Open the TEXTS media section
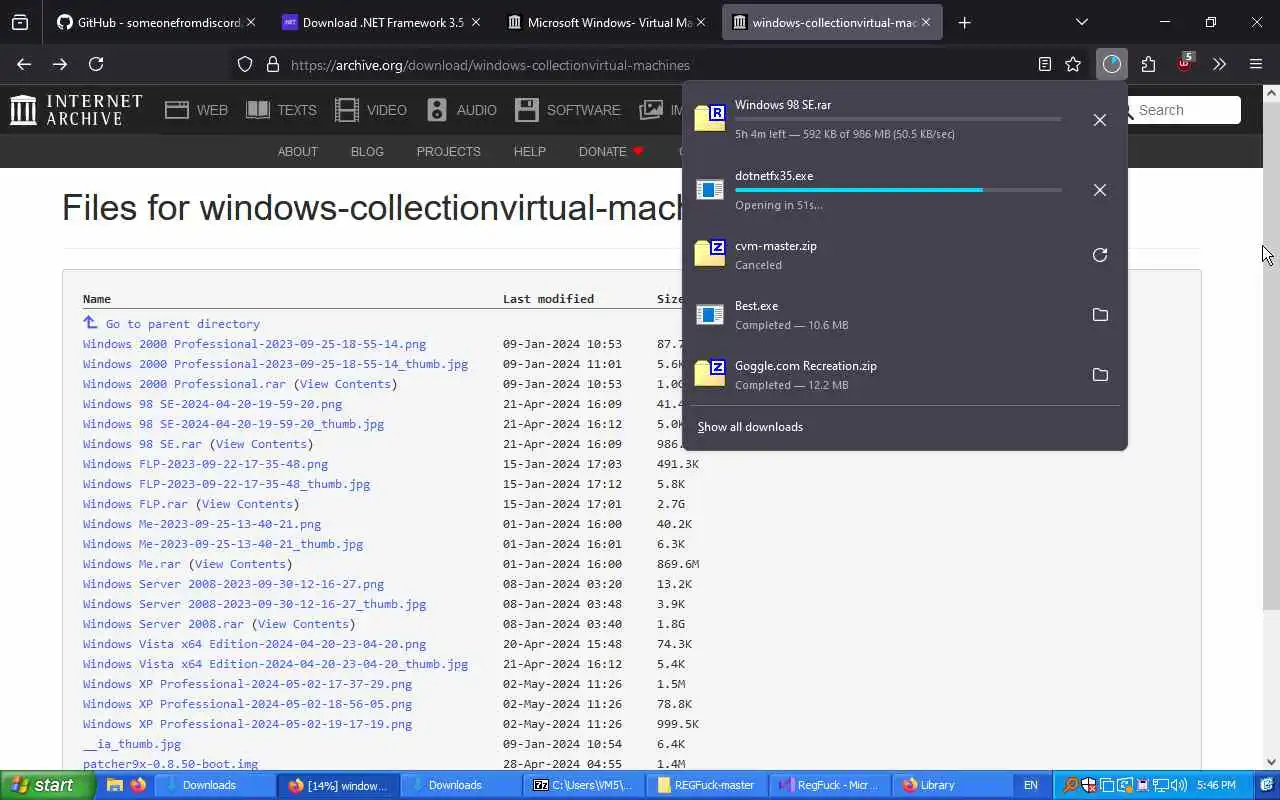This screenshot has height=800, width=1280. pos(281,110)
